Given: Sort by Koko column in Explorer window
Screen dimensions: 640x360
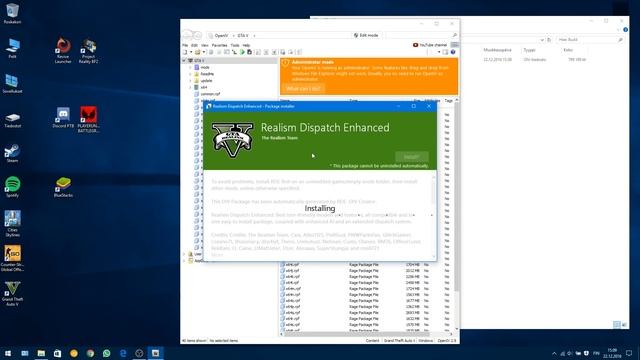Looking at the screenshot, I should (568, 50).
